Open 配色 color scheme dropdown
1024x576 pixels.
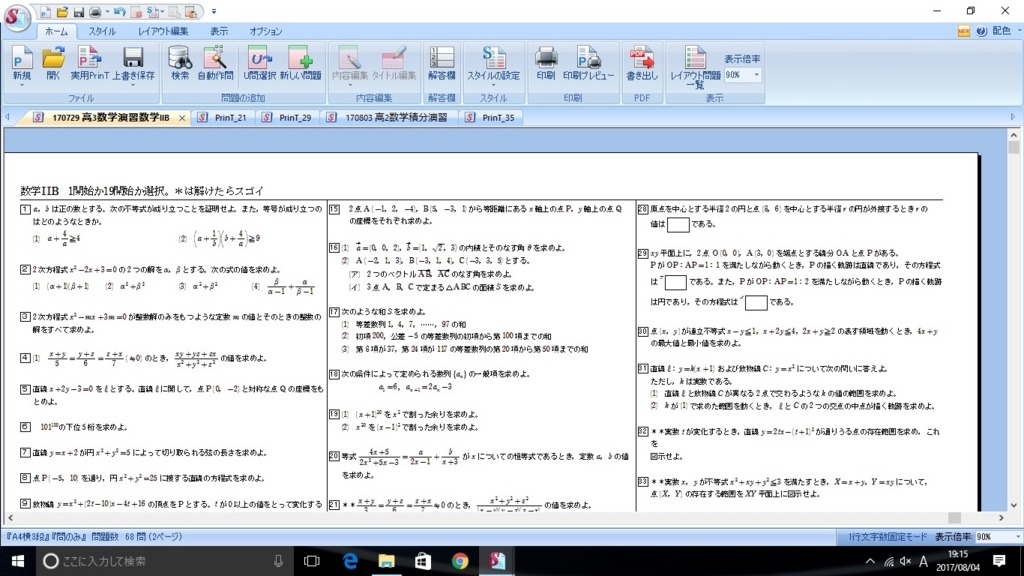1006,31
